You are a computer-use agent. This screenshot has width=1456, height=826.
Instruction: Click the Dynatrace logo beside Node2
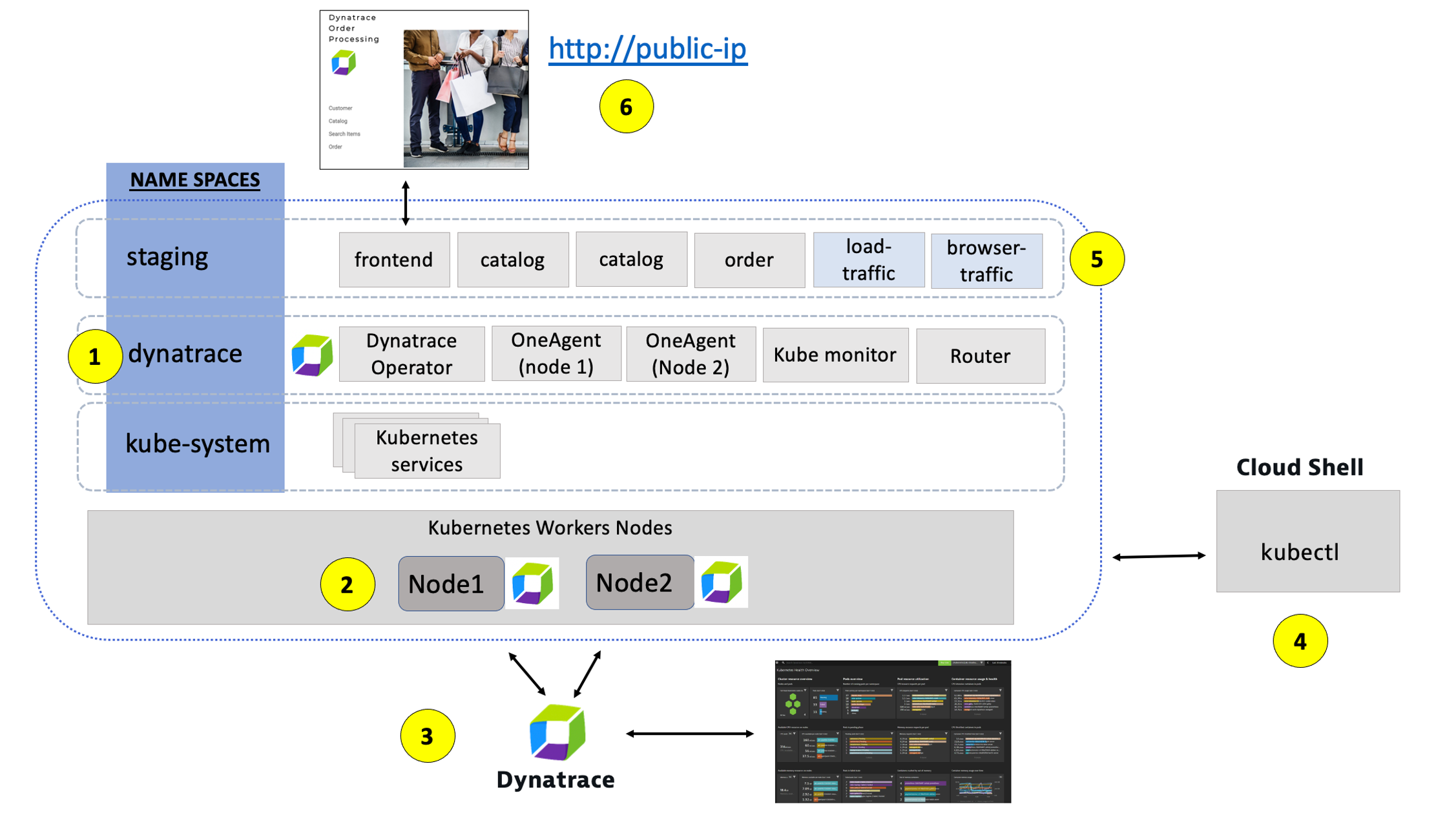[x=722, y=582]
